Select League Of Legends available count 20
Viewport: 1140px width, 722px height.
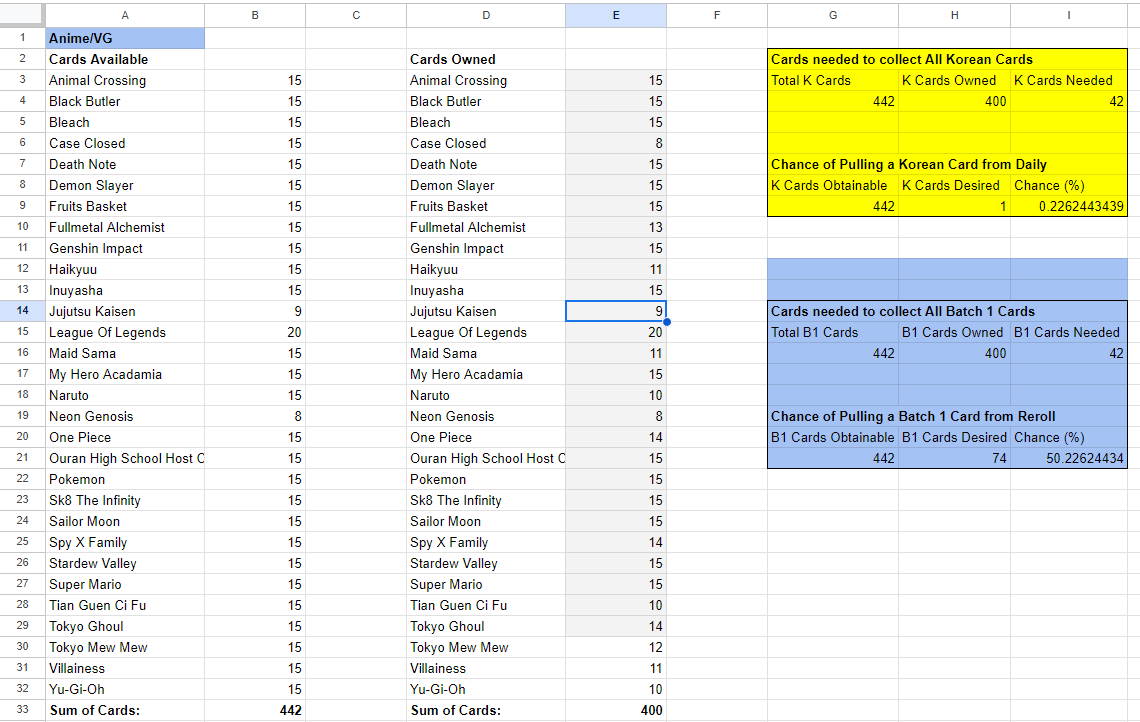(x=254, y=333)
